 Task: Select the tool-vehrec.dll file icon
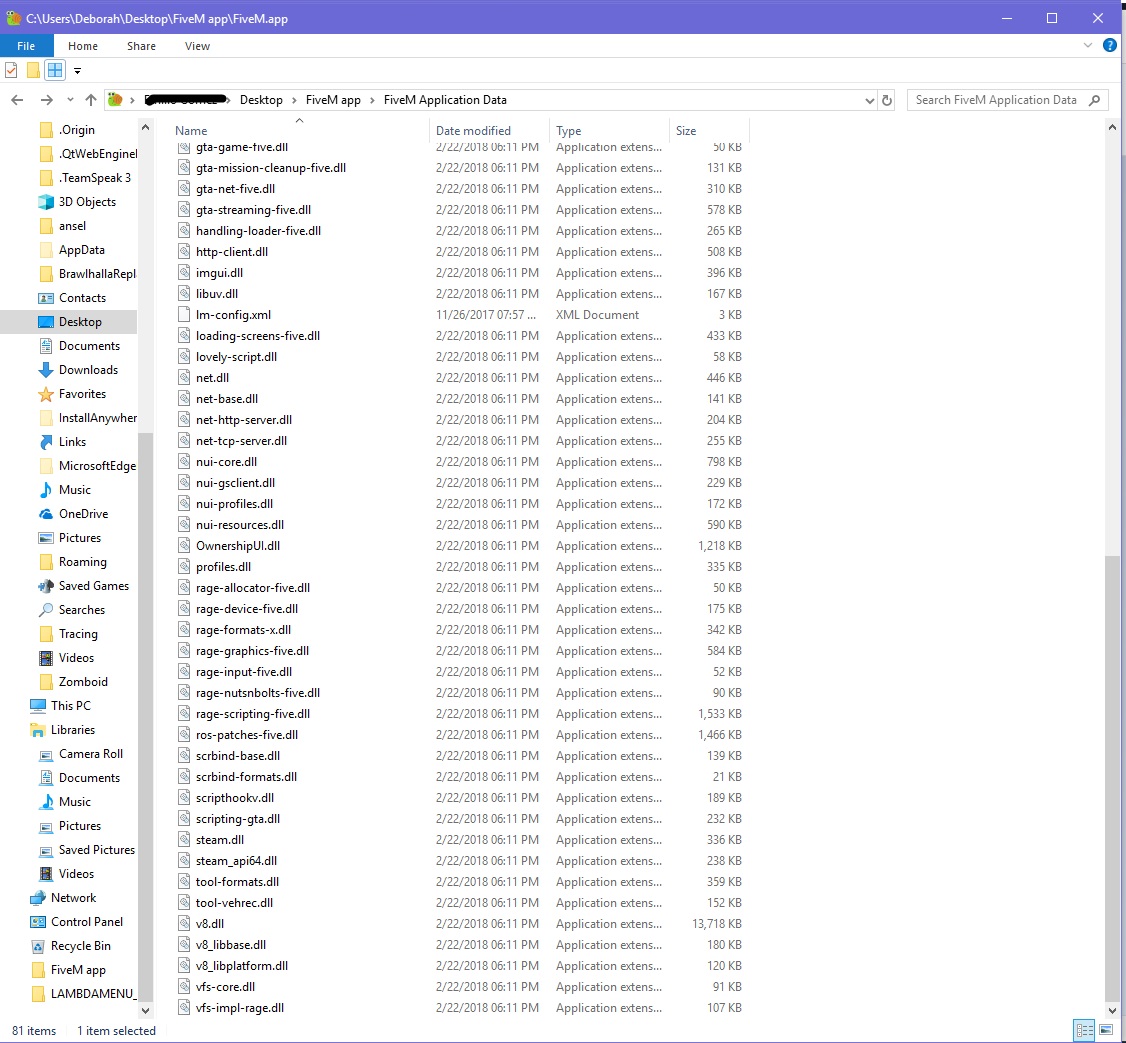coord(185,903)
